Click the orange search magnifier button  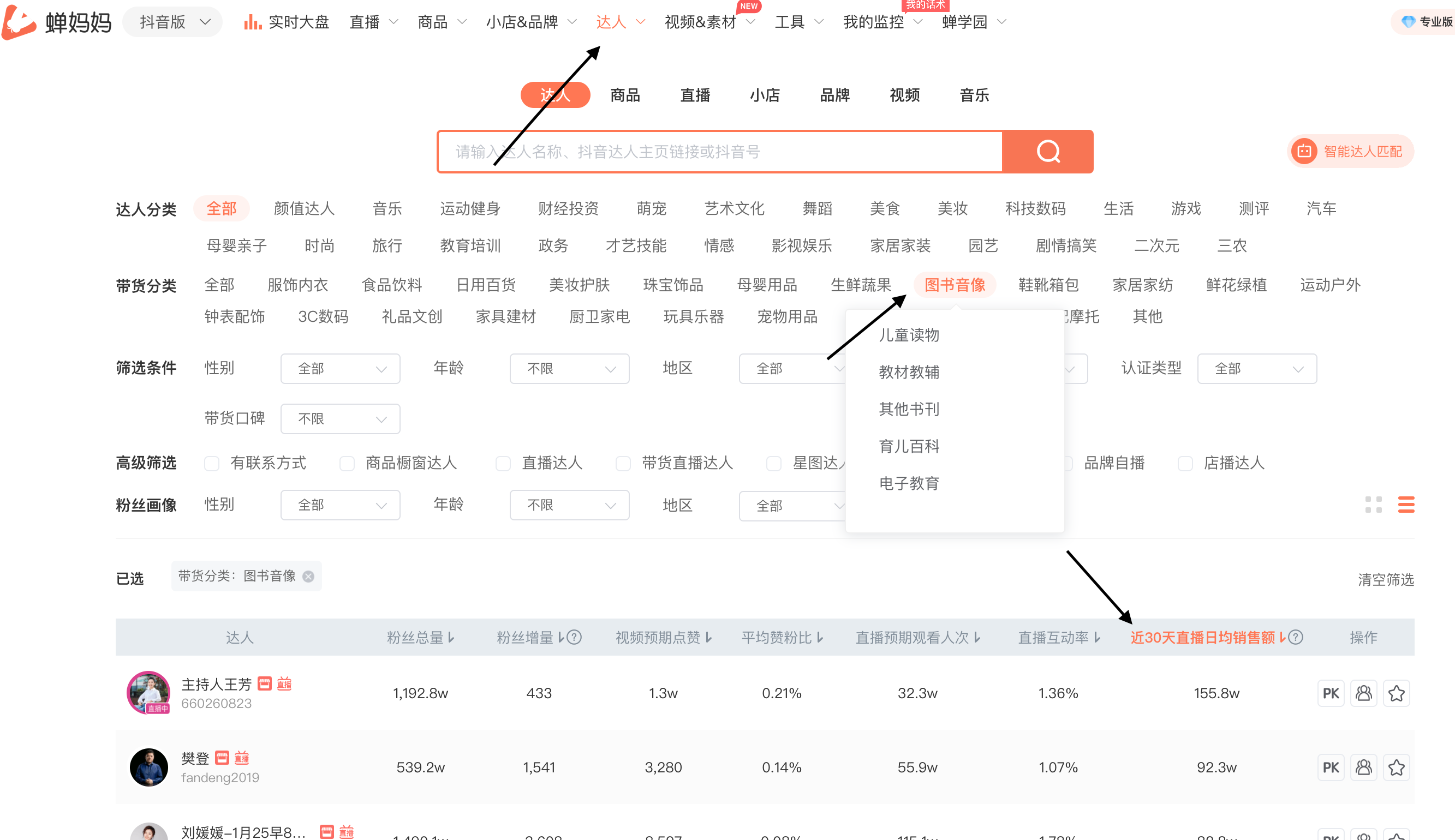coord(1047,152)
